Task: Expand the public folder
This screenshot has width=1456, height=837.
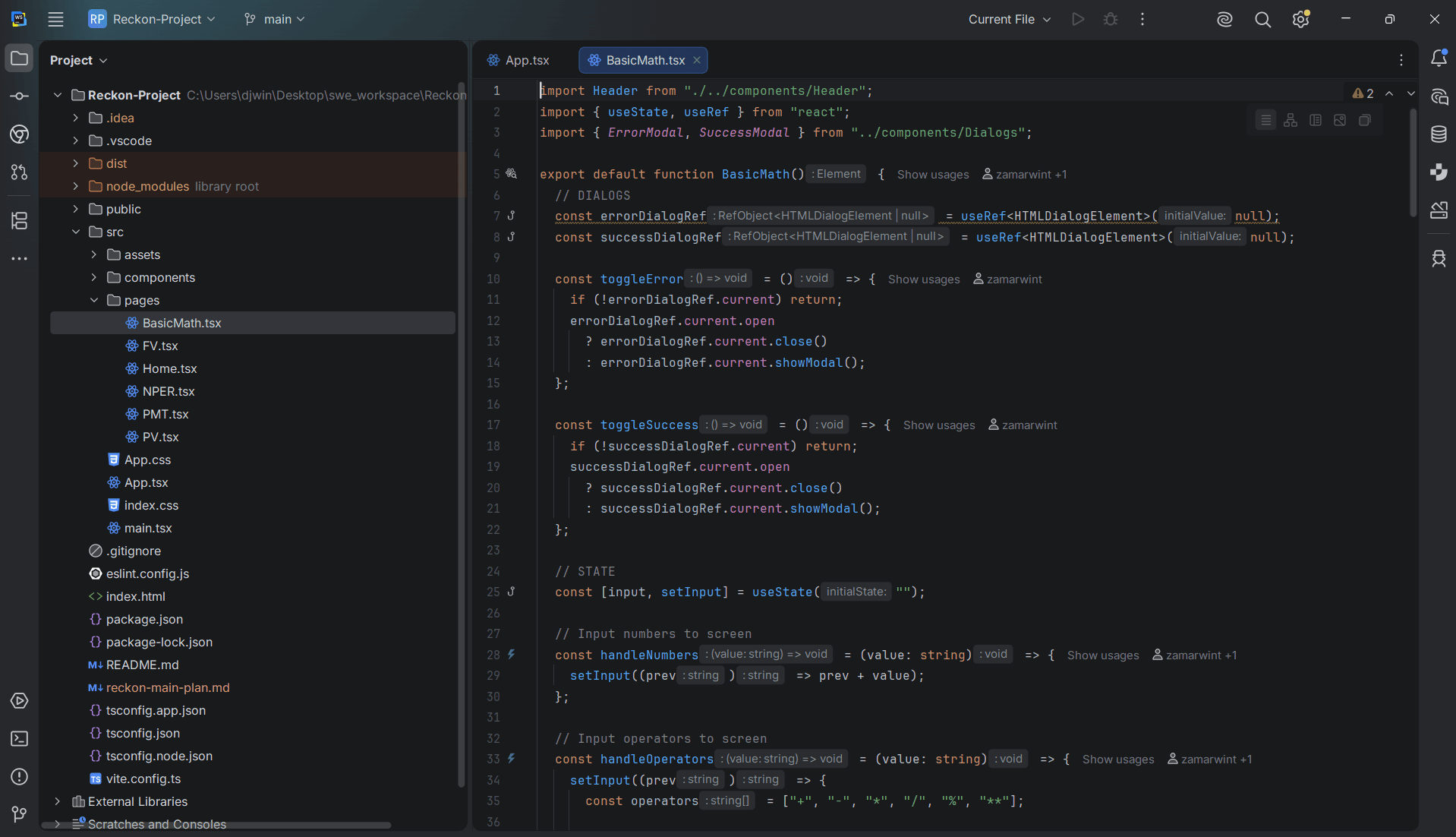Action: point(75,209)
